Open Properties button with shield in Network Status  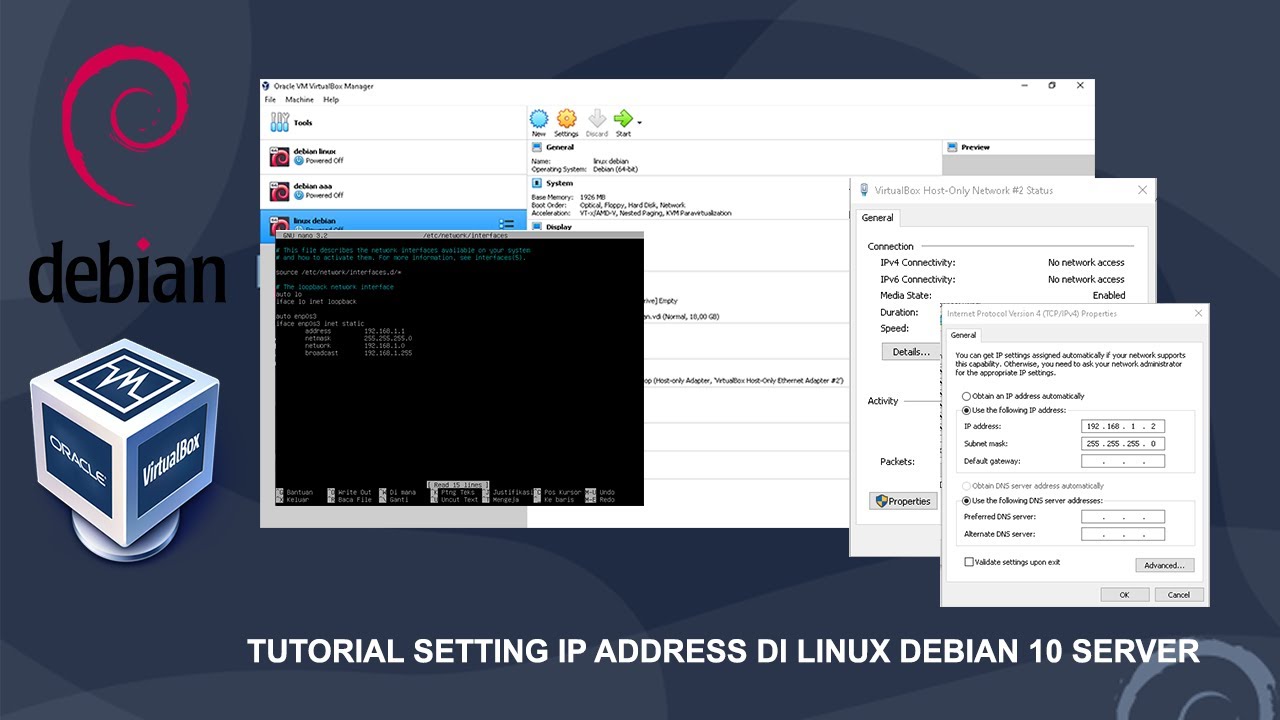click(903, 501)
